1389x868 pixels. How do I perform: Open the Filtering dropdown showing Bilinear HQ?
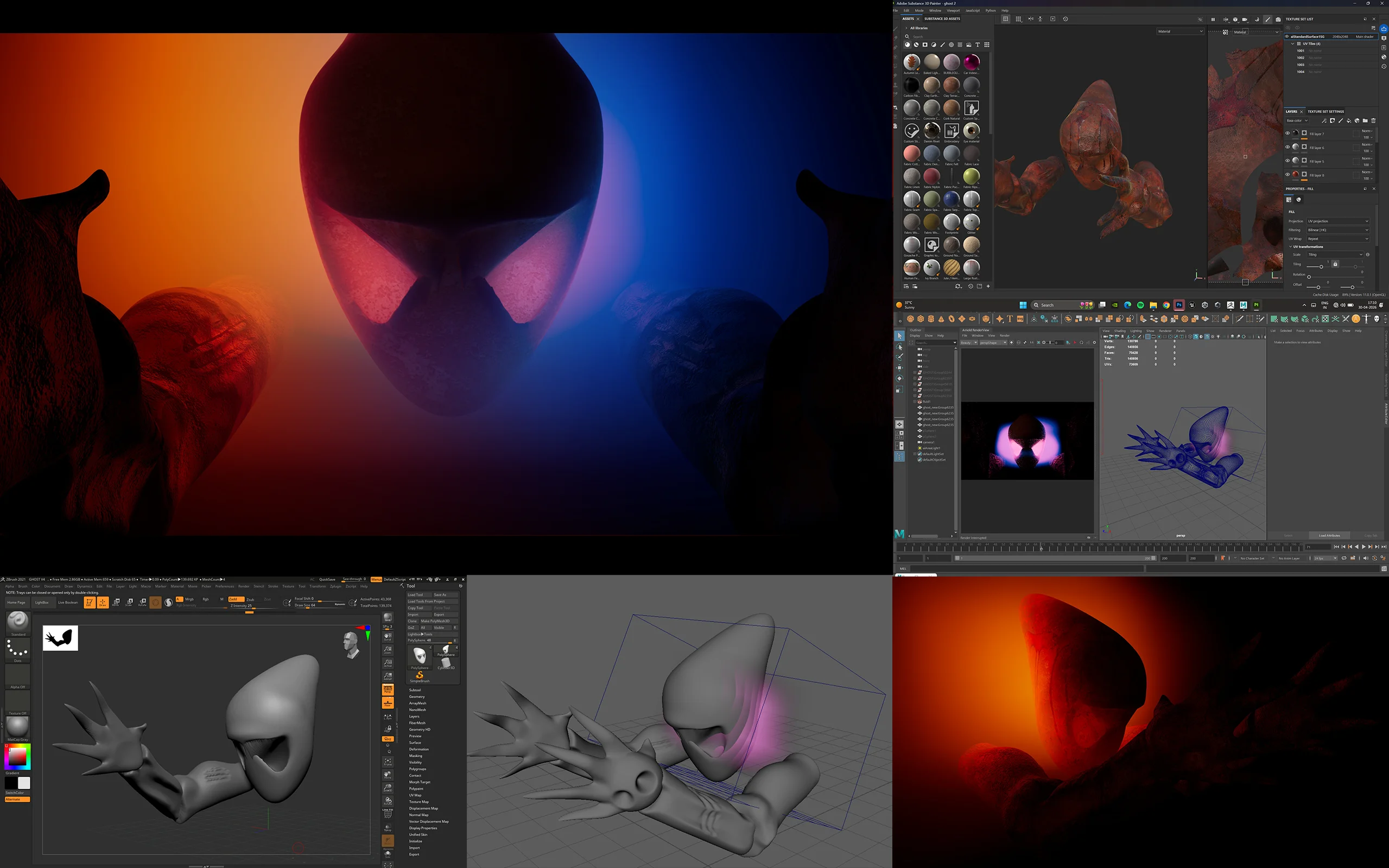[1338, 230]
